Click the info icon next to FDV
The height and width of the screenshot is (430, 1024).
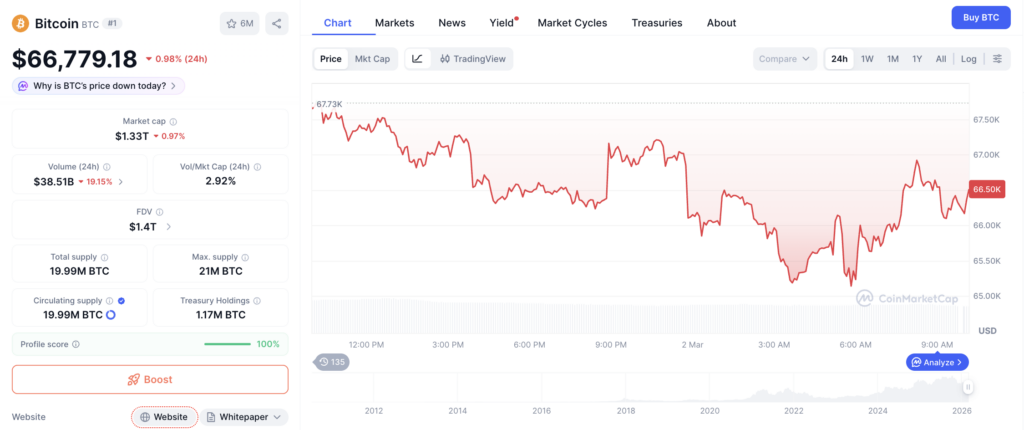coord(160,212)
